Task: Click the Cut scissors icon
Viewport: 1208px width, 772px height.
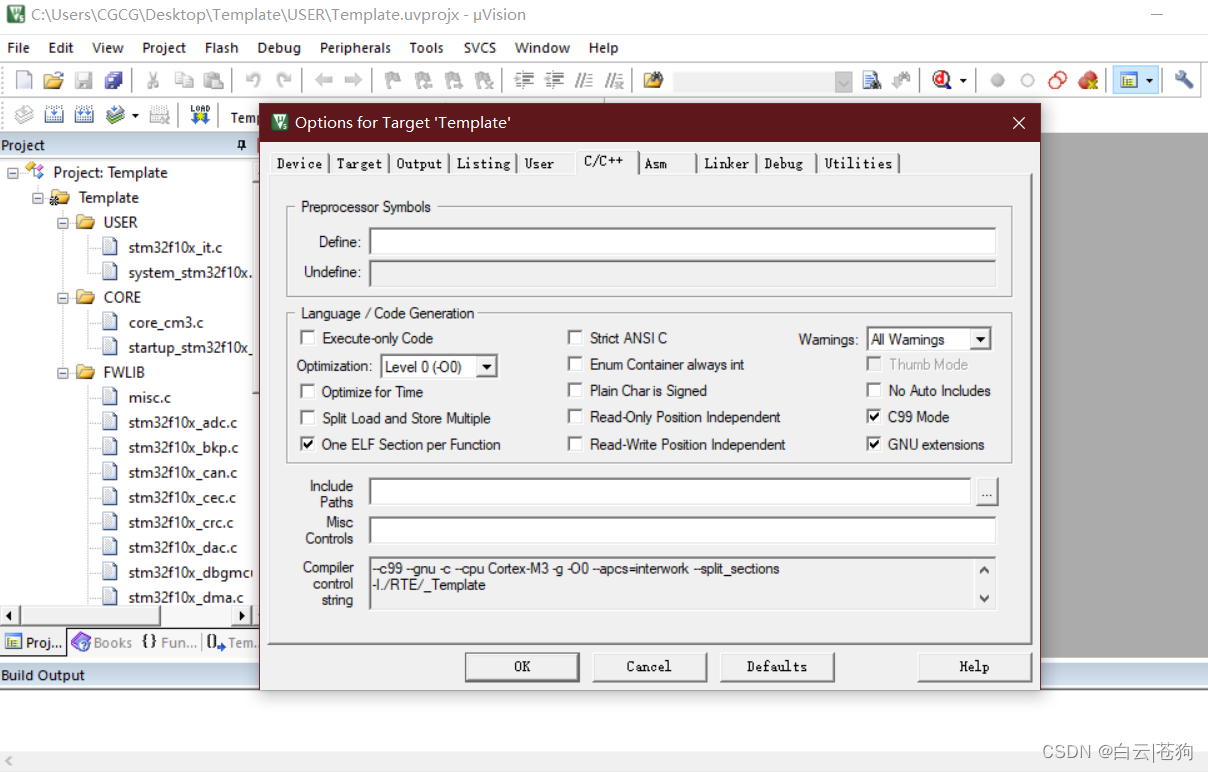Action: [x=153, y=80]
